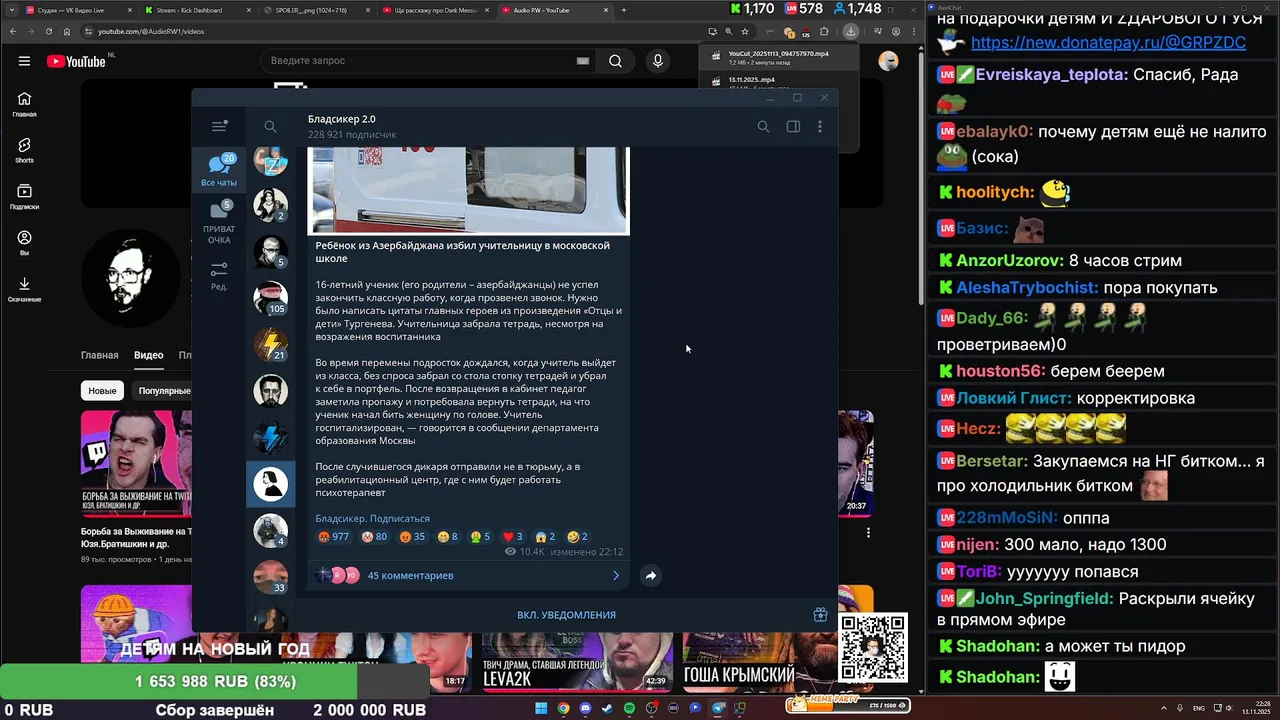Click "Бладсикер. Подписаться" link in post
This screenshot has width=1280, height=720.
tap(372, 519)
